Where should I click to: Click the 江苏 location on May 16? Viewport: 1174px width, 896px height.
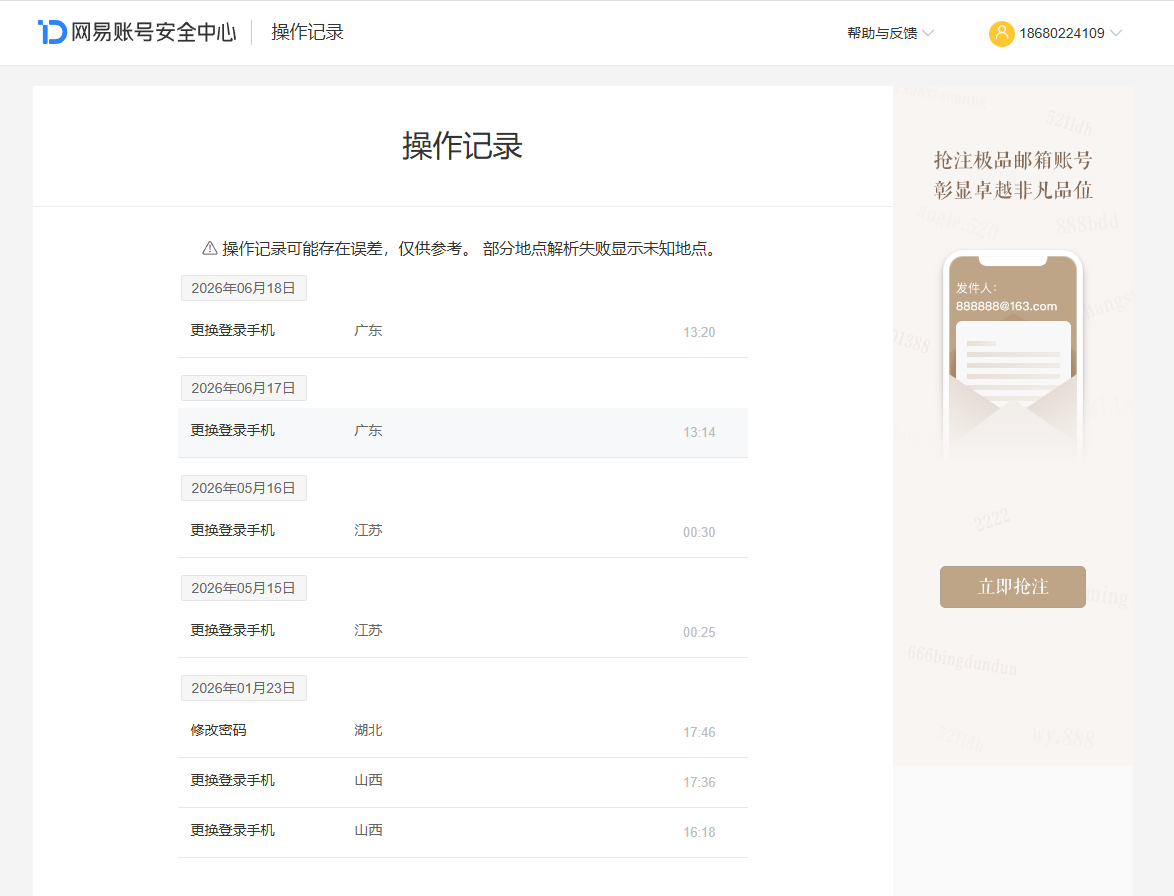368,530
